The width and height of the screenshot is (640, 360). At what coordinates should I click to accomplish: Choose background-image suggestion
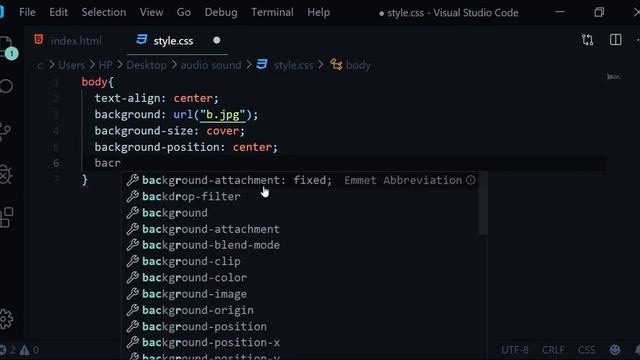tap(300, 294)
